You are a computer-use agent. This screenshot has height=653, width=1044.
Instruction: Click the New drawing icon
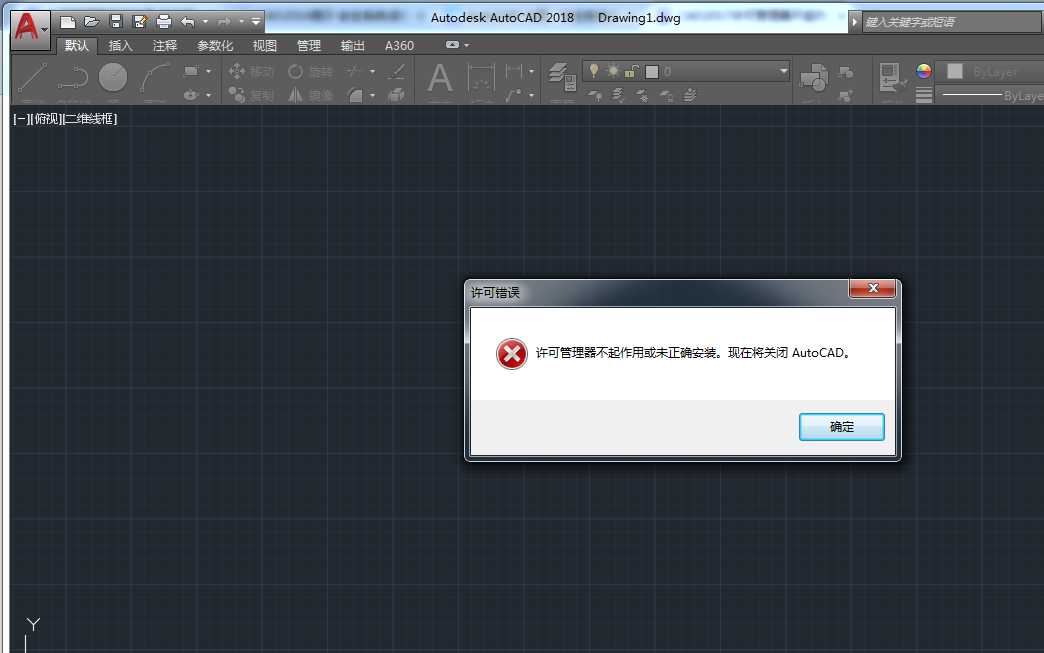67,22
